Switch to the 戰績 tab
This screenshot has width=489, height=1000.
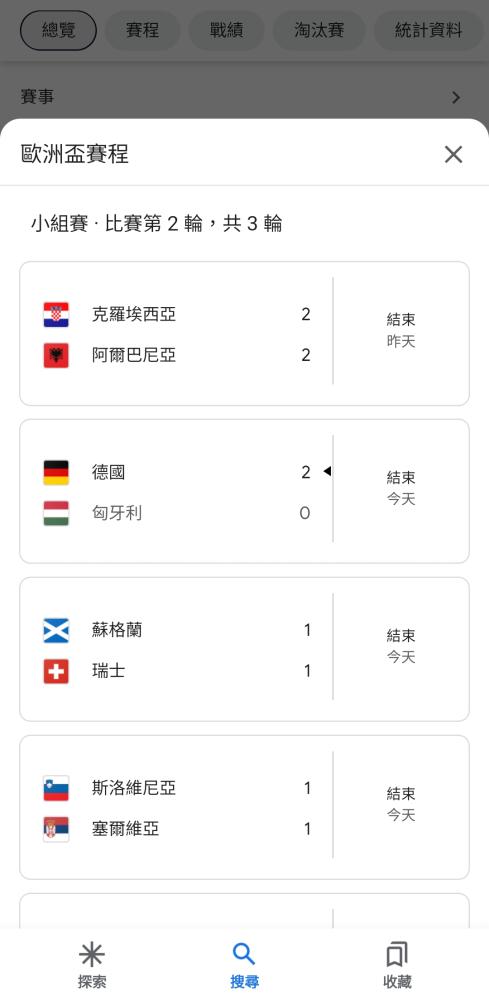tap(226, 30)
